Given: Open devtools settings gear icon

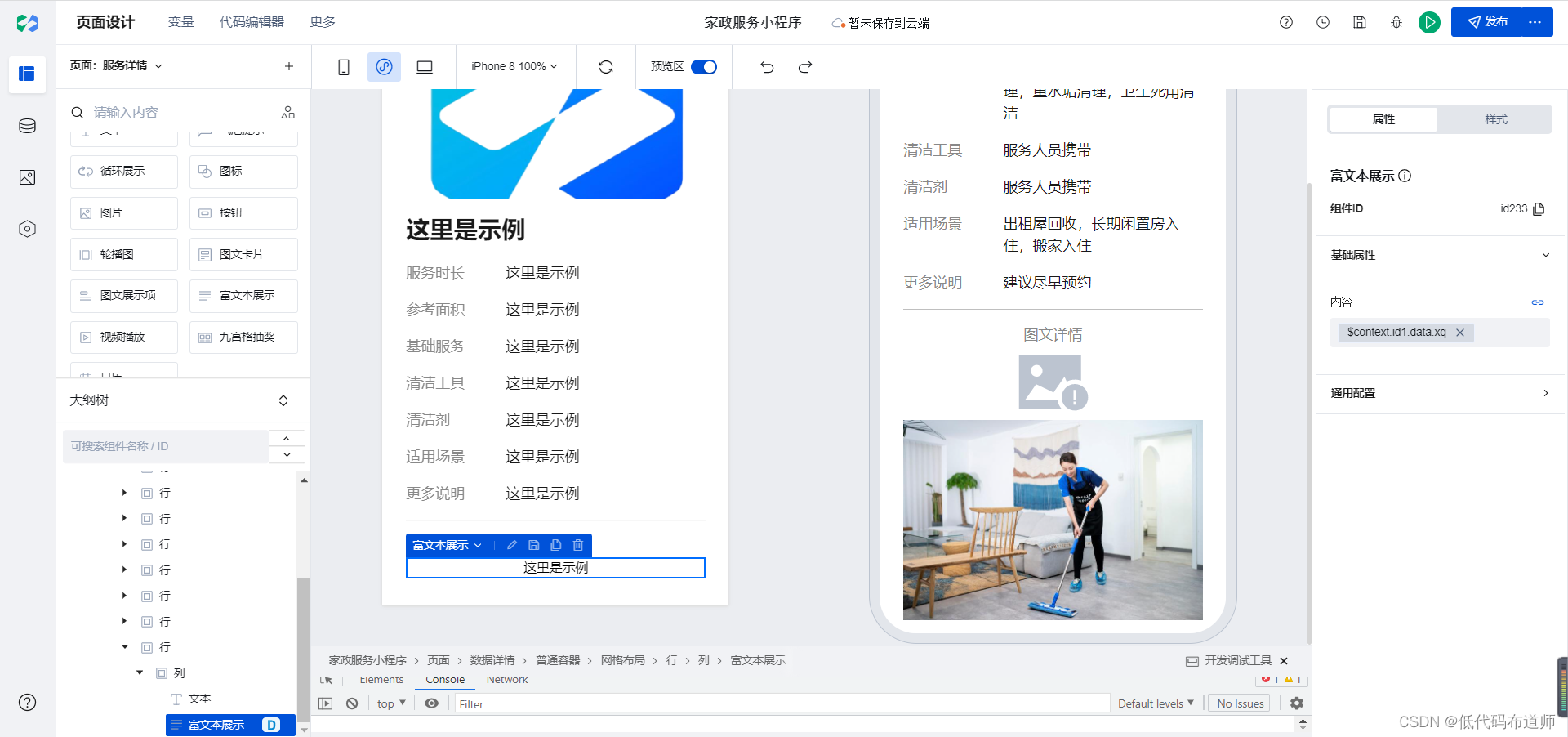Looking at the screenshot, I should click(1297, 703).
